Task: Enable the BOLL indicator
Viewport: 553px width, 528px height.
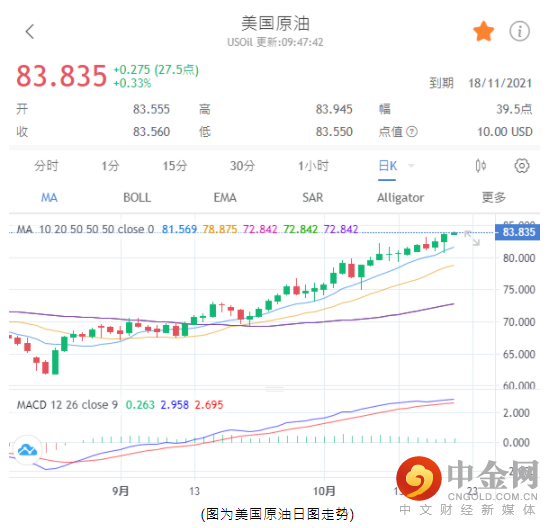Action: coord(137,198)
